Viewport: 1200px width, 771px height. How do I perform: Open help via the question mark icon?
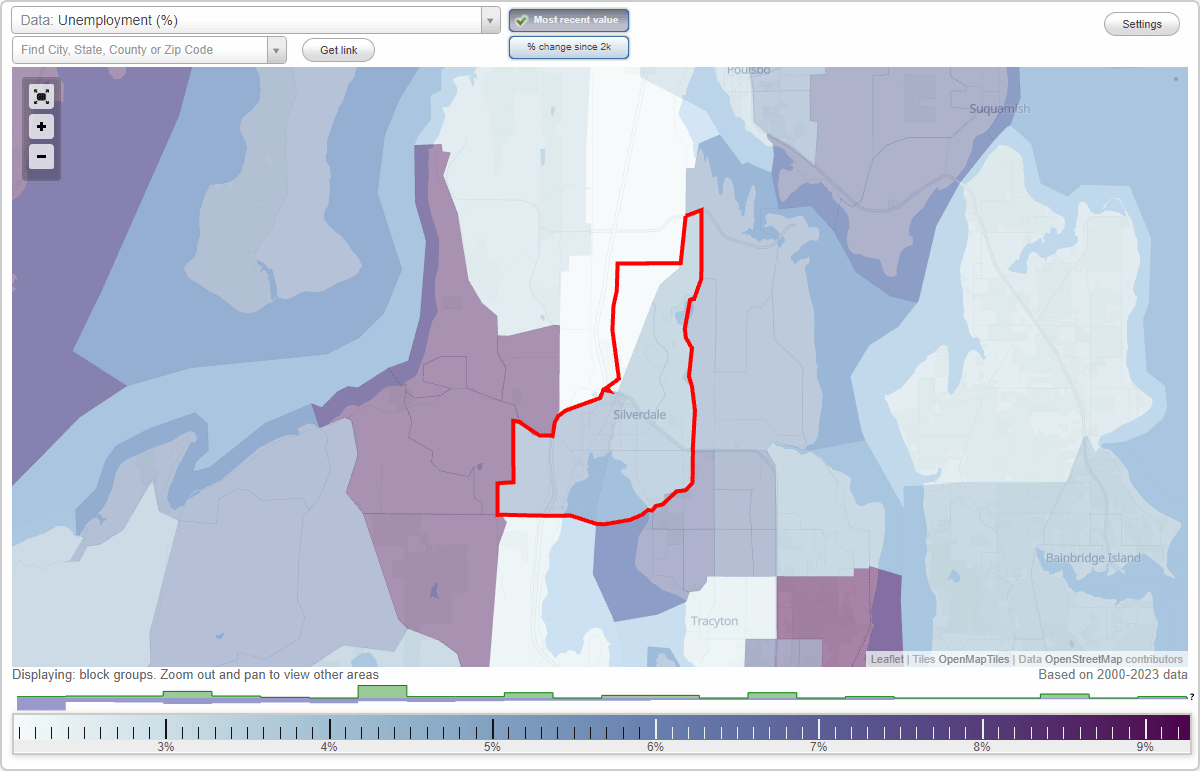point(1193,697)
